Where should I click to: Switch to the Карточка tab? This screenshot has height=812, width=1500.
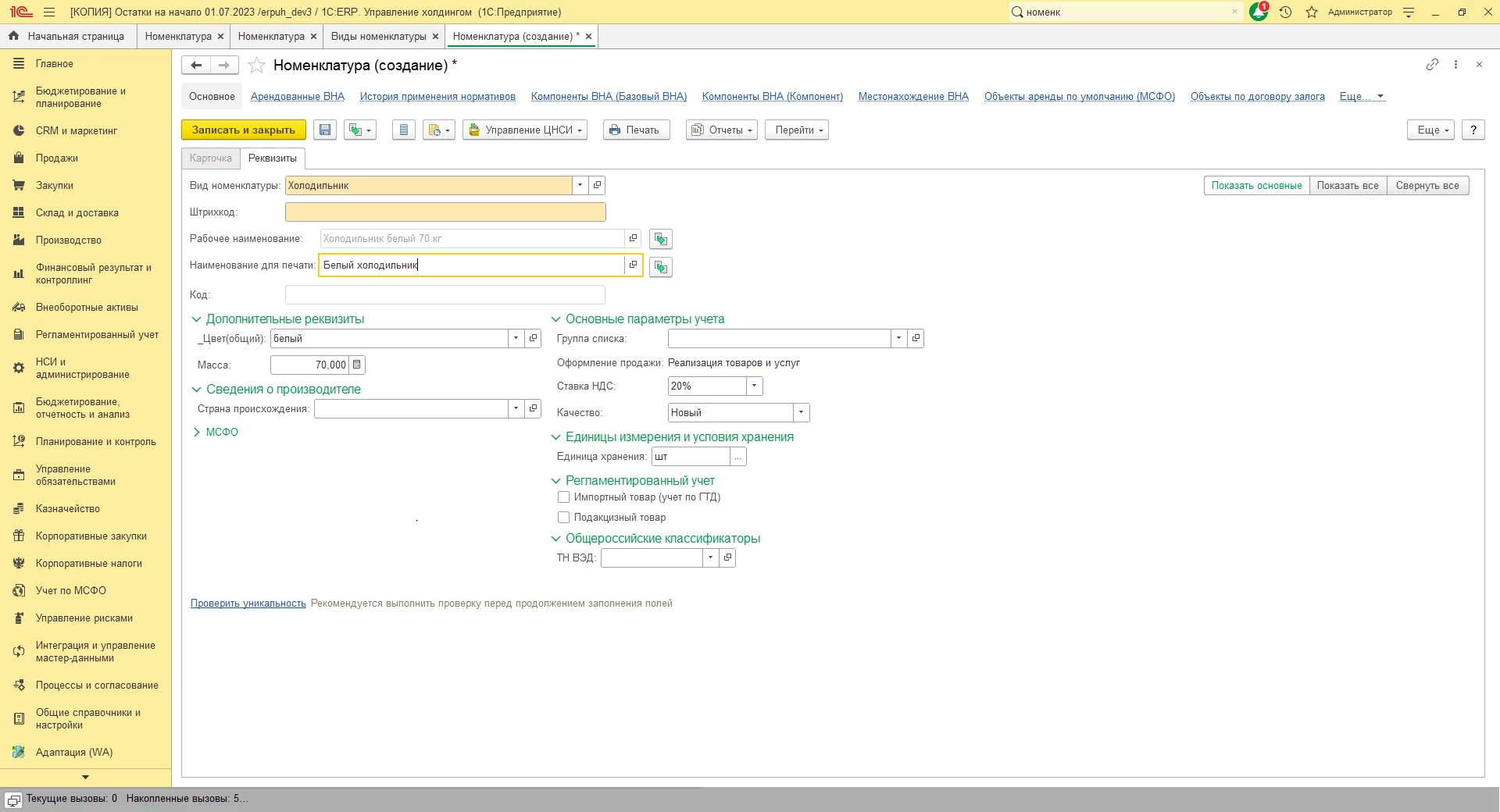pyautogui.click(x=211, y=158)
